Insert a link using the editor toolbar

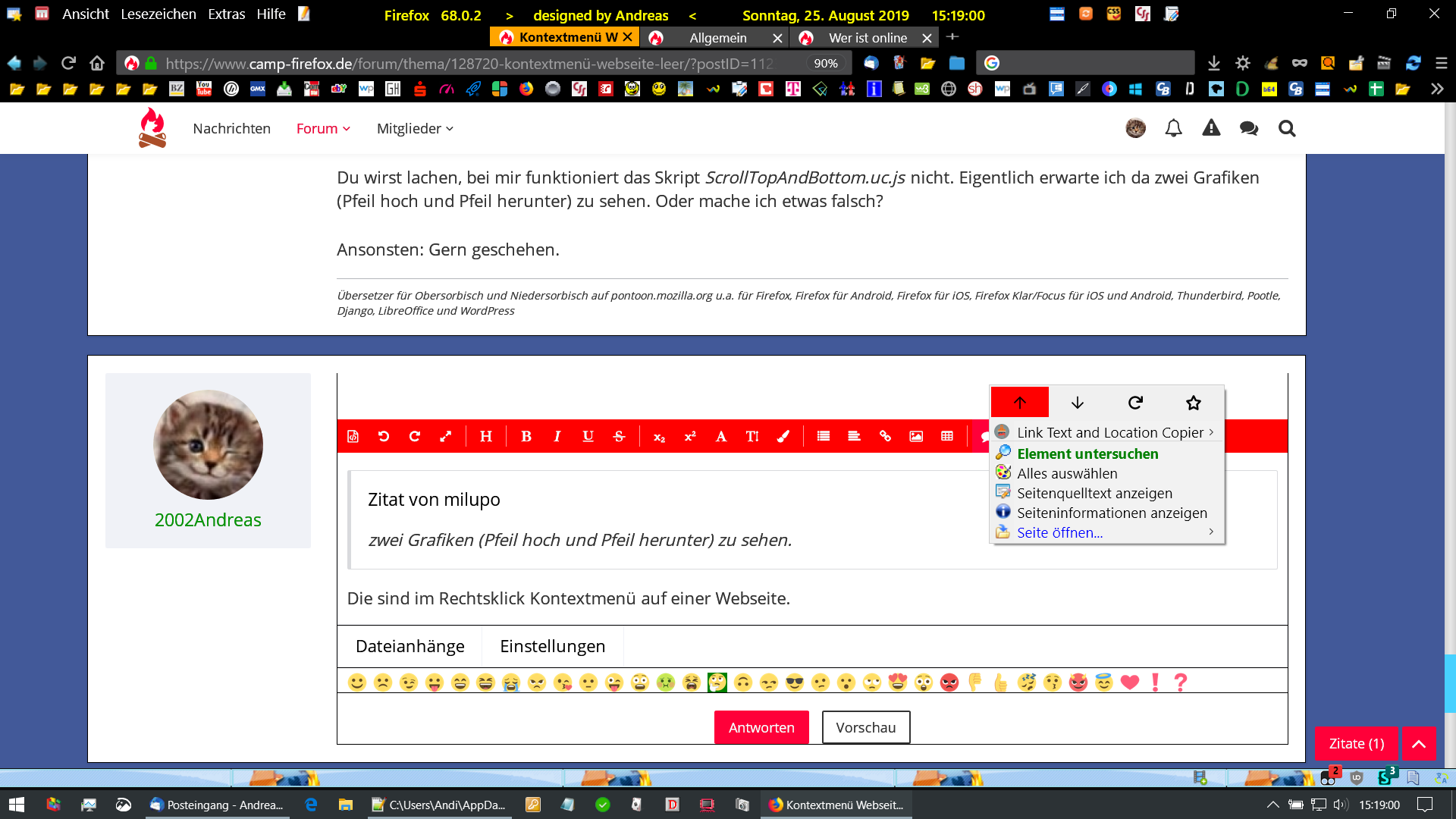click(x=885, y=436)
